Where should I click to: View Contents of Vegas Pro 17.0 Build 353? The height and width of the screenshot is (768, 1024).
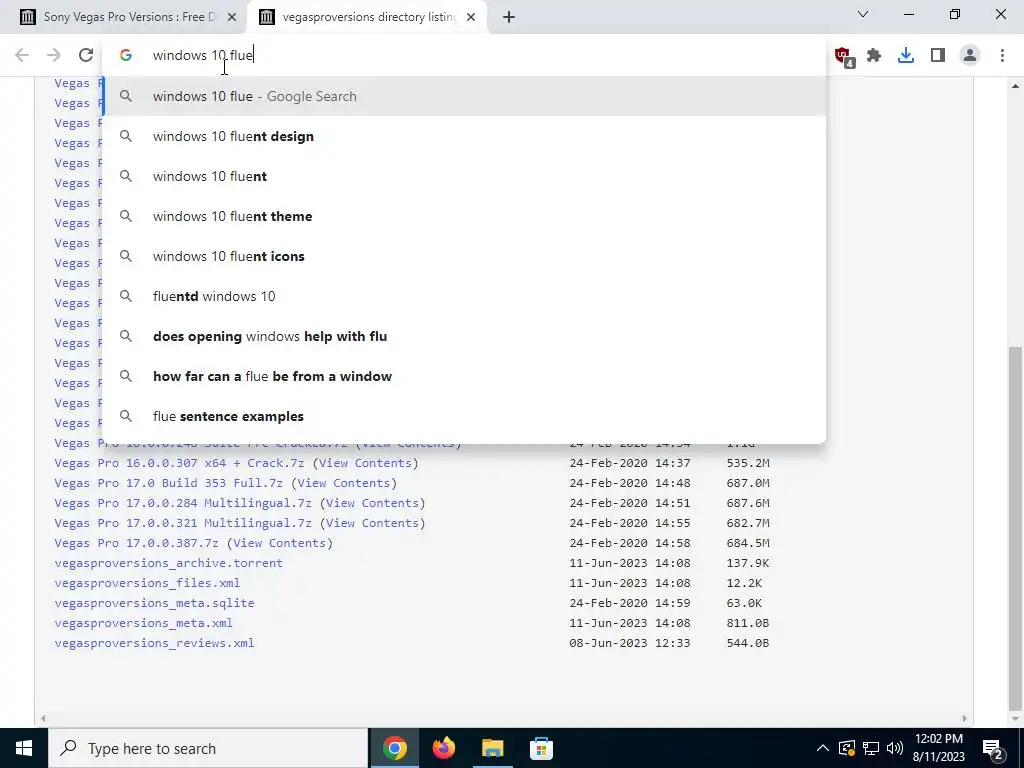tap(344, 483)
